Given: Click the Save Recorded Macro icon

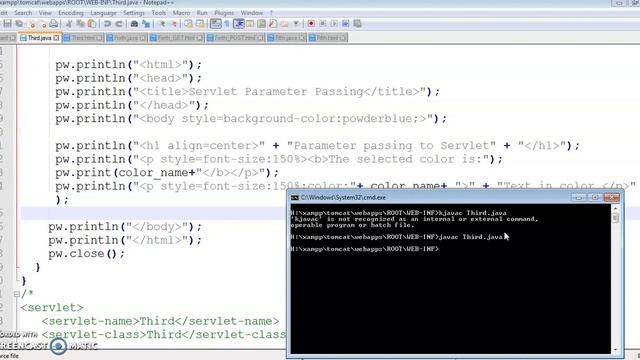Looking at the screenshot, I should [357, 24].
